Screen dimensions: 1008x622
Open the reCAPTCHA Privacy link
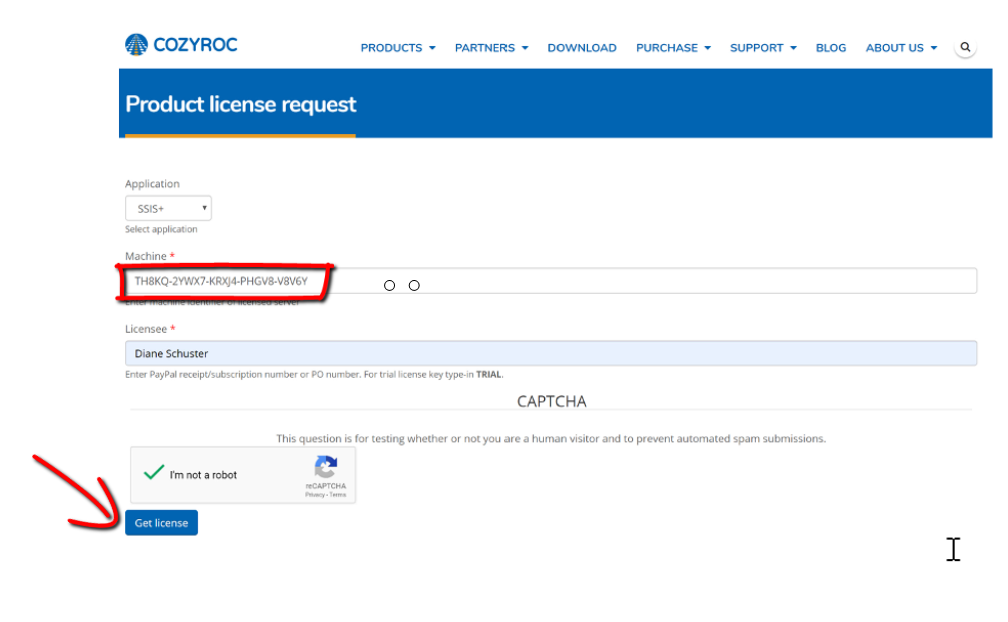pos(314,495)
